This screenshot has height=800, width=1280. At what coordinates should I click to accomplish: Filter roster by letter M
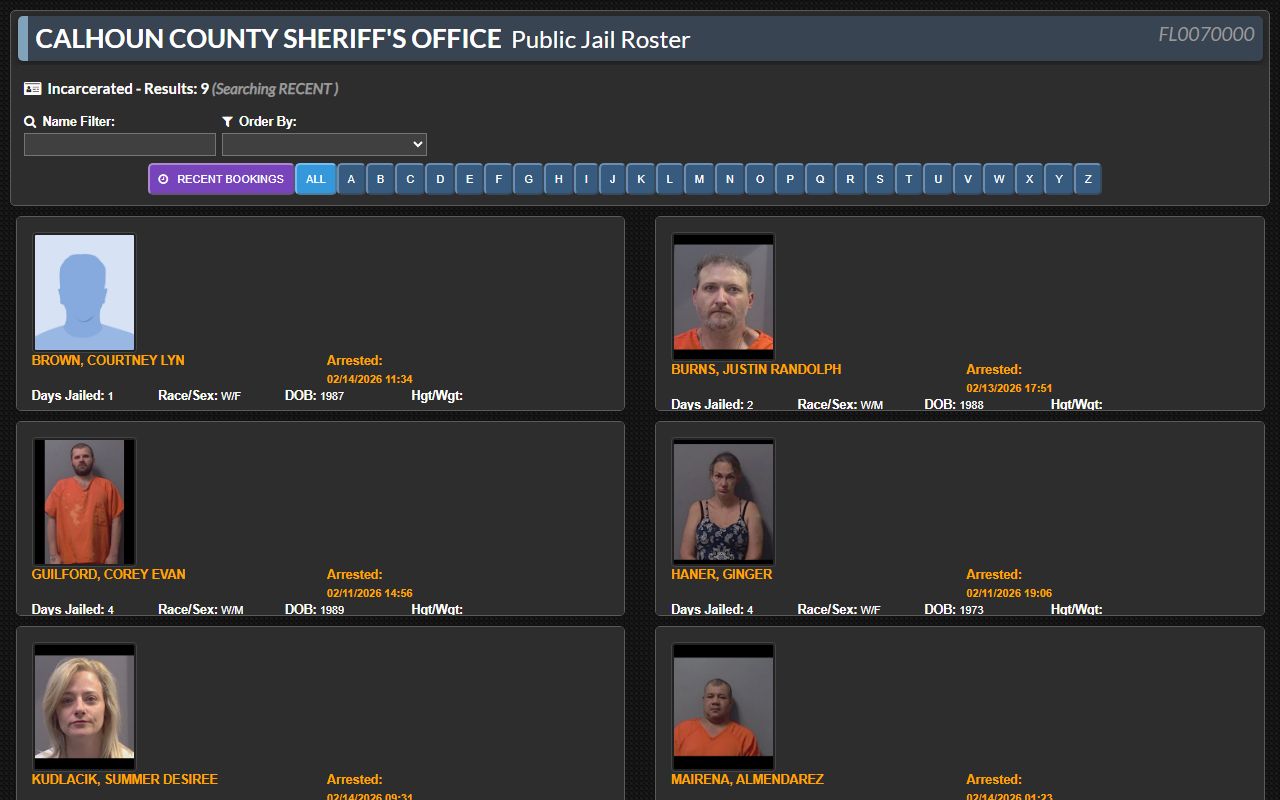point(699,179)
